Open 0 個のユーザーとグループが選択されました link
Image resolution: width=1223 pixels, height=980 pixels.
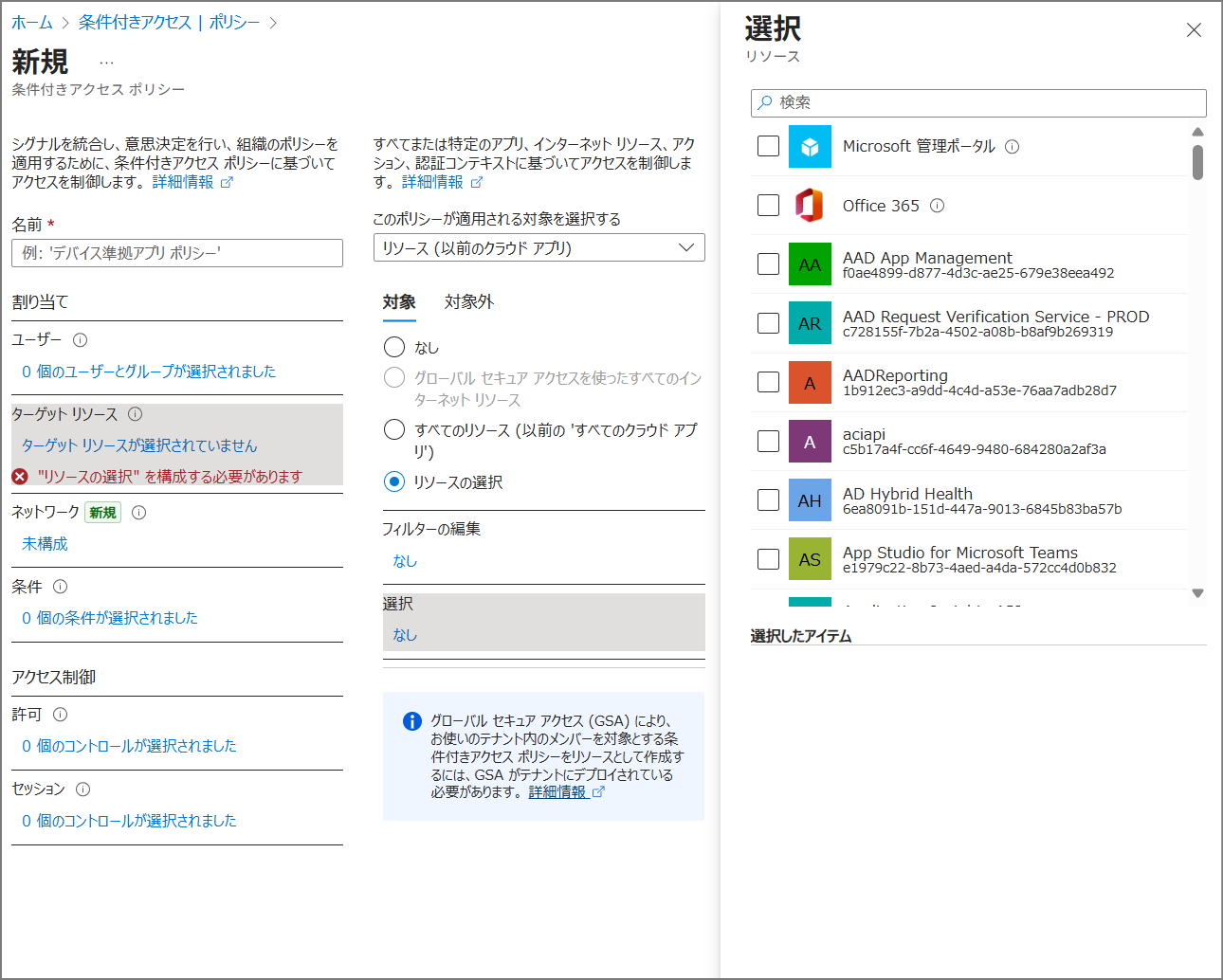coord(149,372)
